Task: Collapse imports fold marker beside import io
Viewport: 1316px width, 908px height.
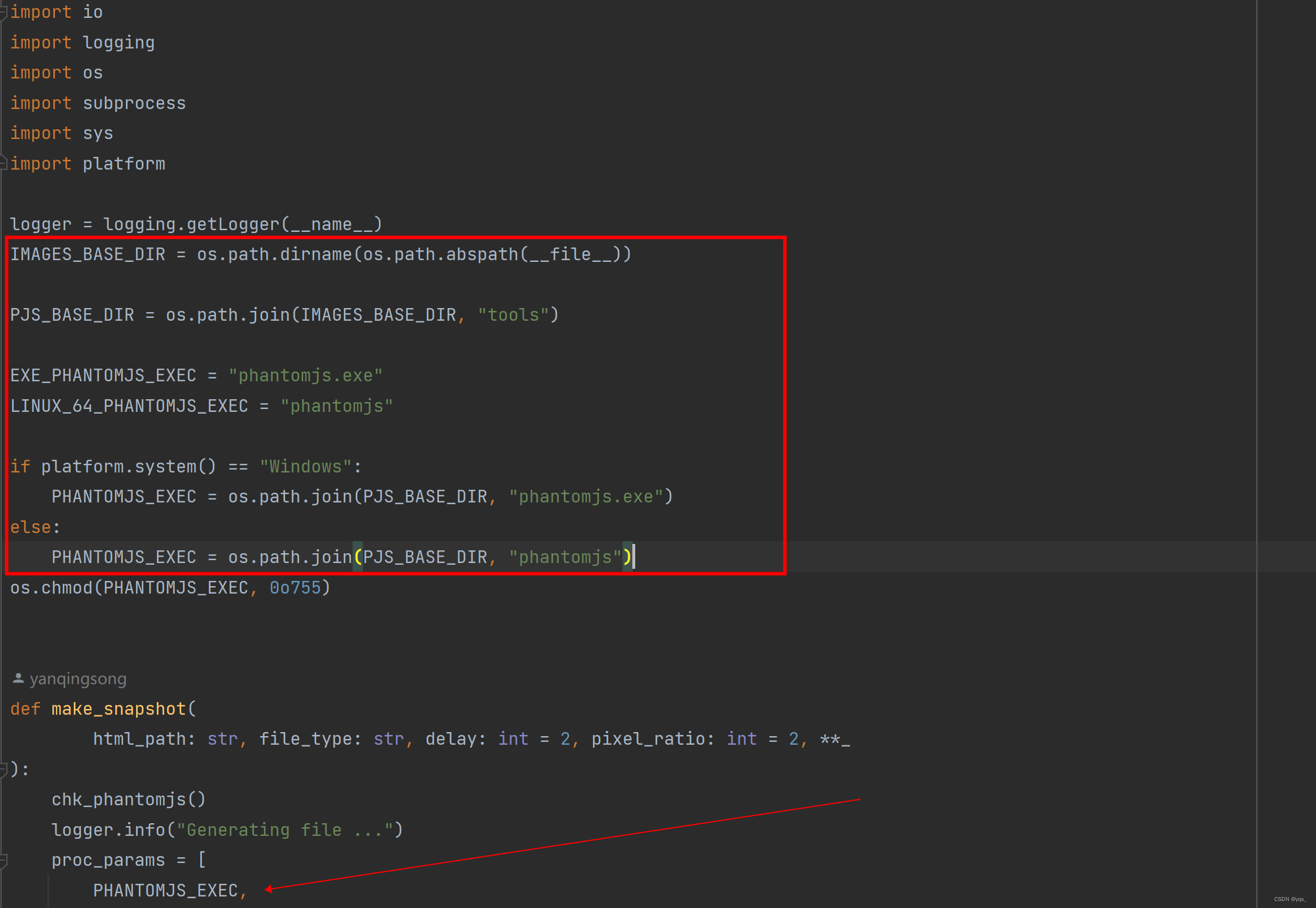Action: [x=3, y=12]
